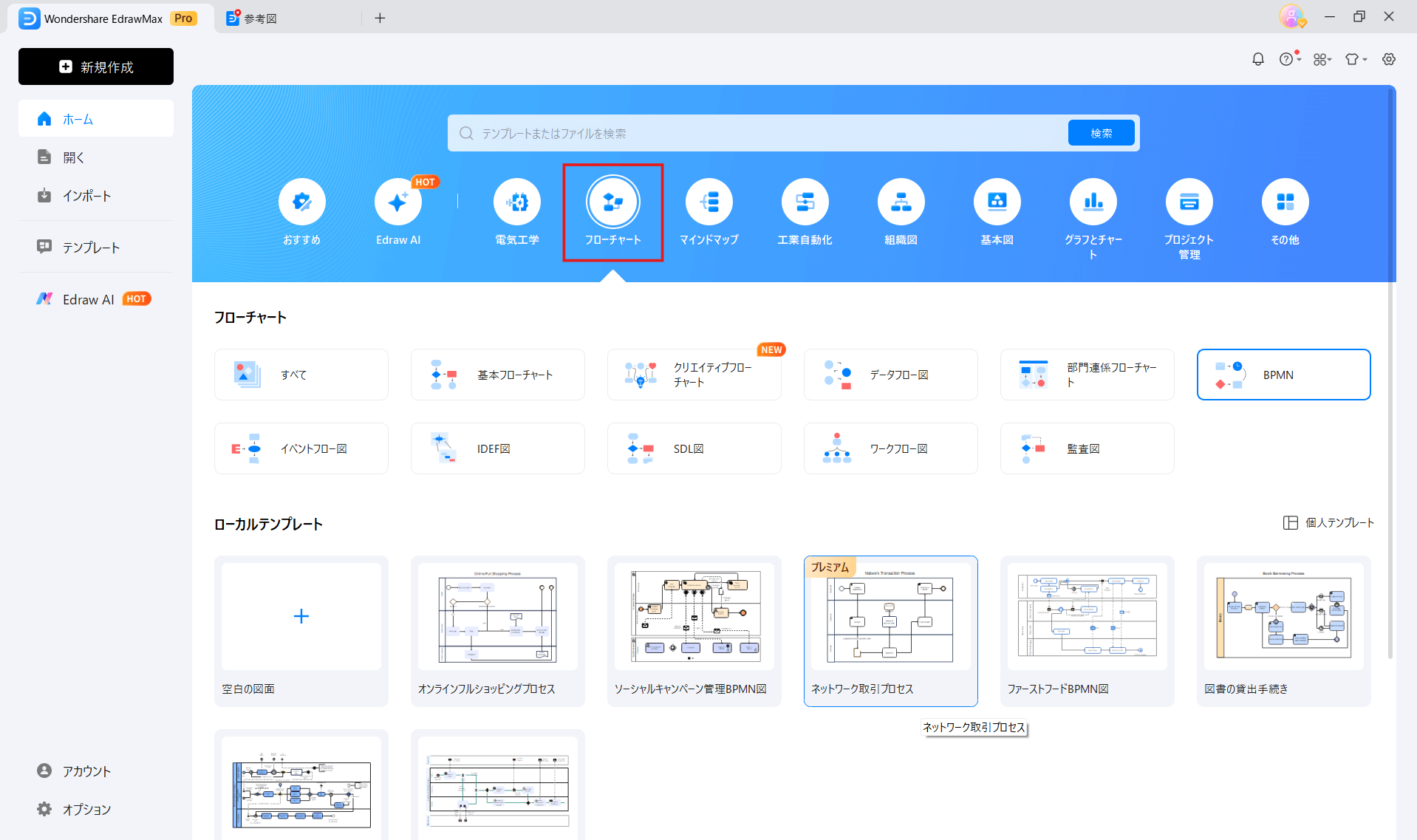Choose the 基本フローチャート subcategory
The width and height of the screenshot is (1417, 840).
pos(497,375)
